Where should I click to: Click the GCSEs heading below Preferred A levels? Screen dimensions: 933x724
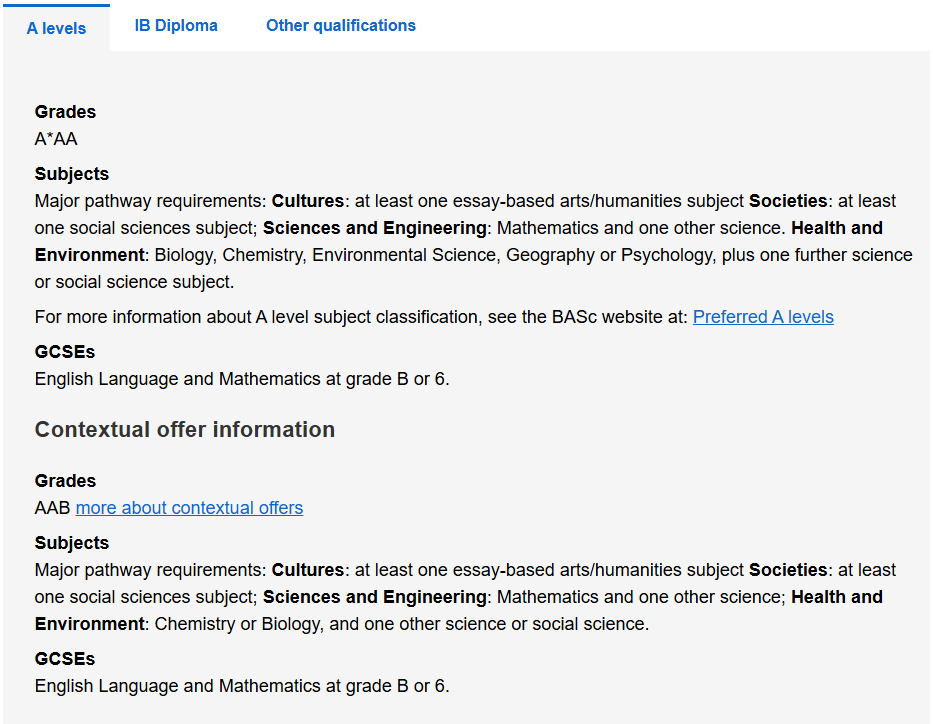point(65,352)
